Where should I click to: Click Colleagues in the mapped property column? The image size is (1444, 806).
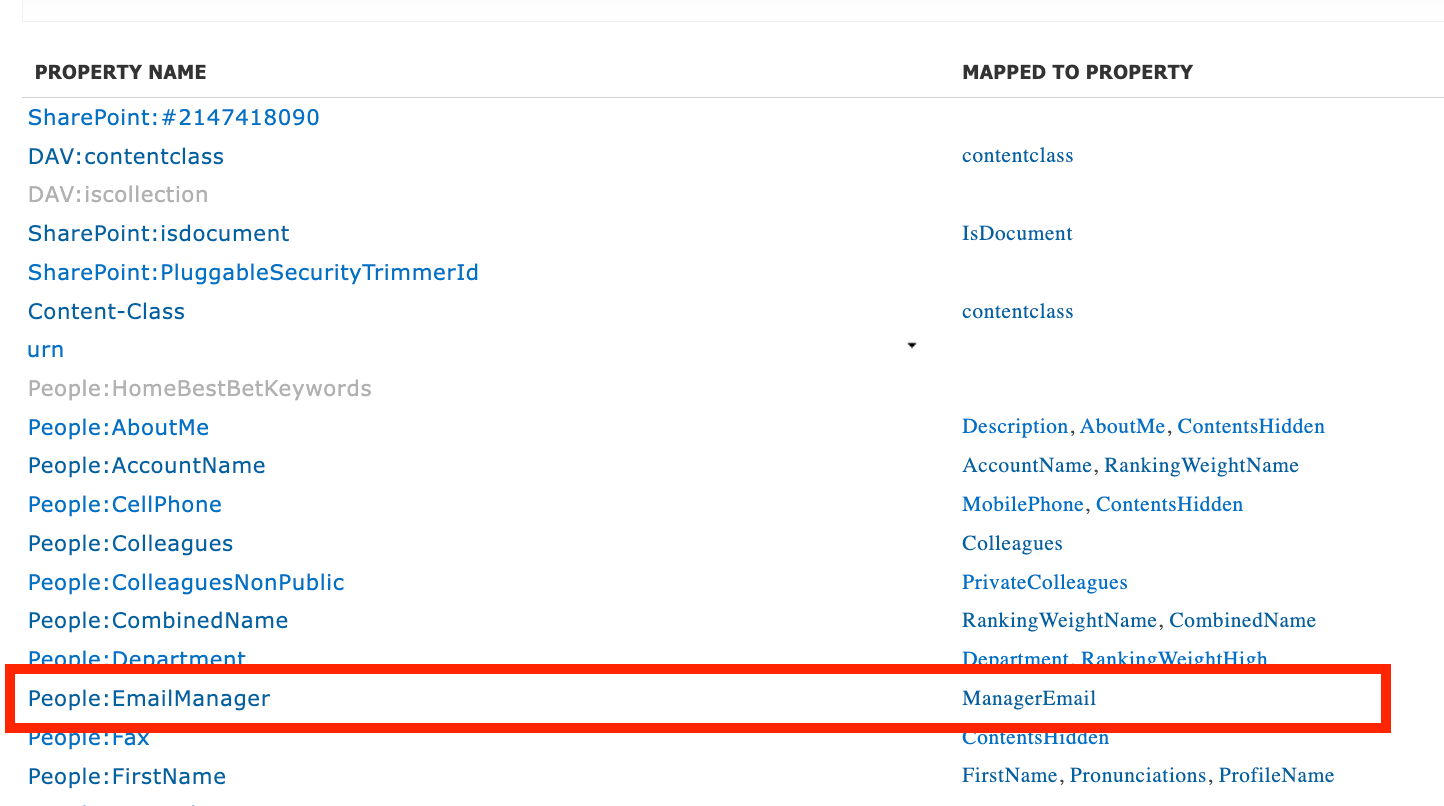coord(1012,543)
